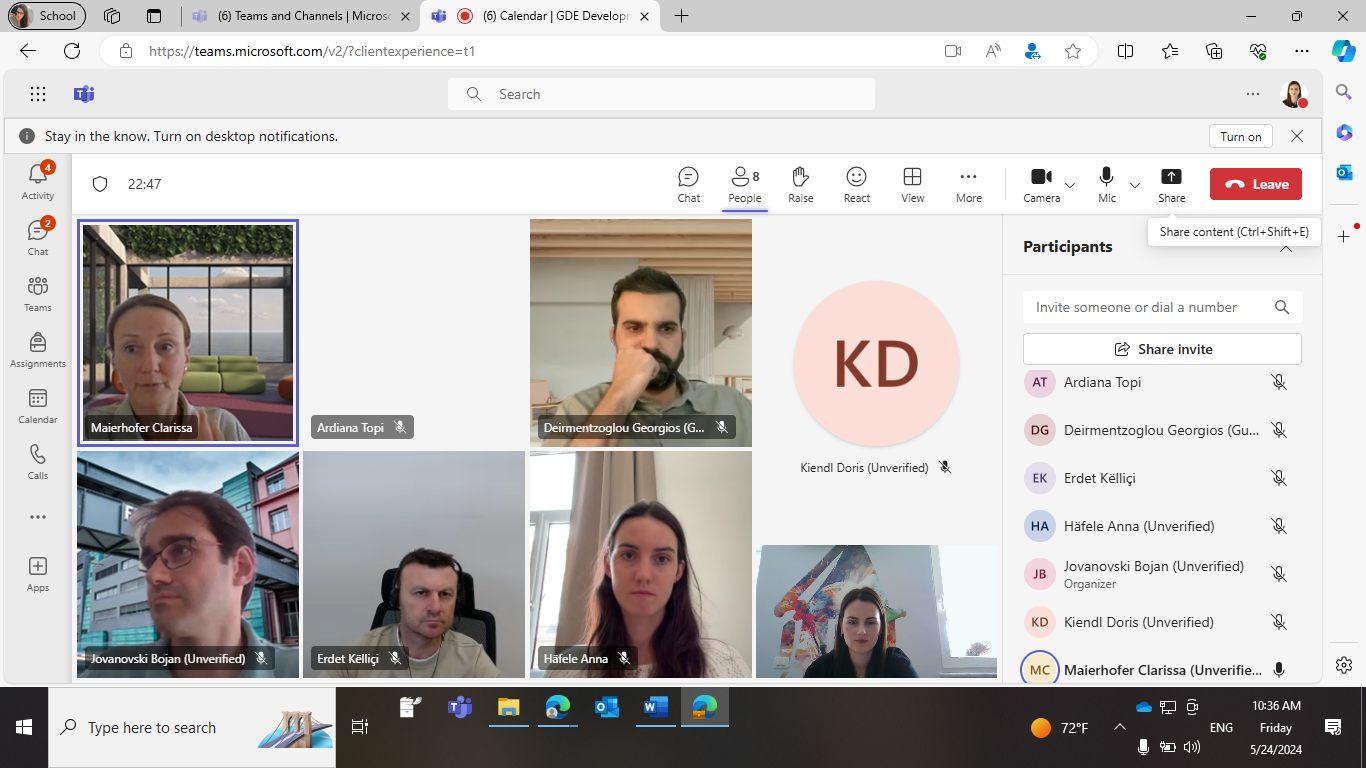Open Calendar in the left sidebar
The width and height of the screenshot is (1366, 768).
click(x=38, y=406)
